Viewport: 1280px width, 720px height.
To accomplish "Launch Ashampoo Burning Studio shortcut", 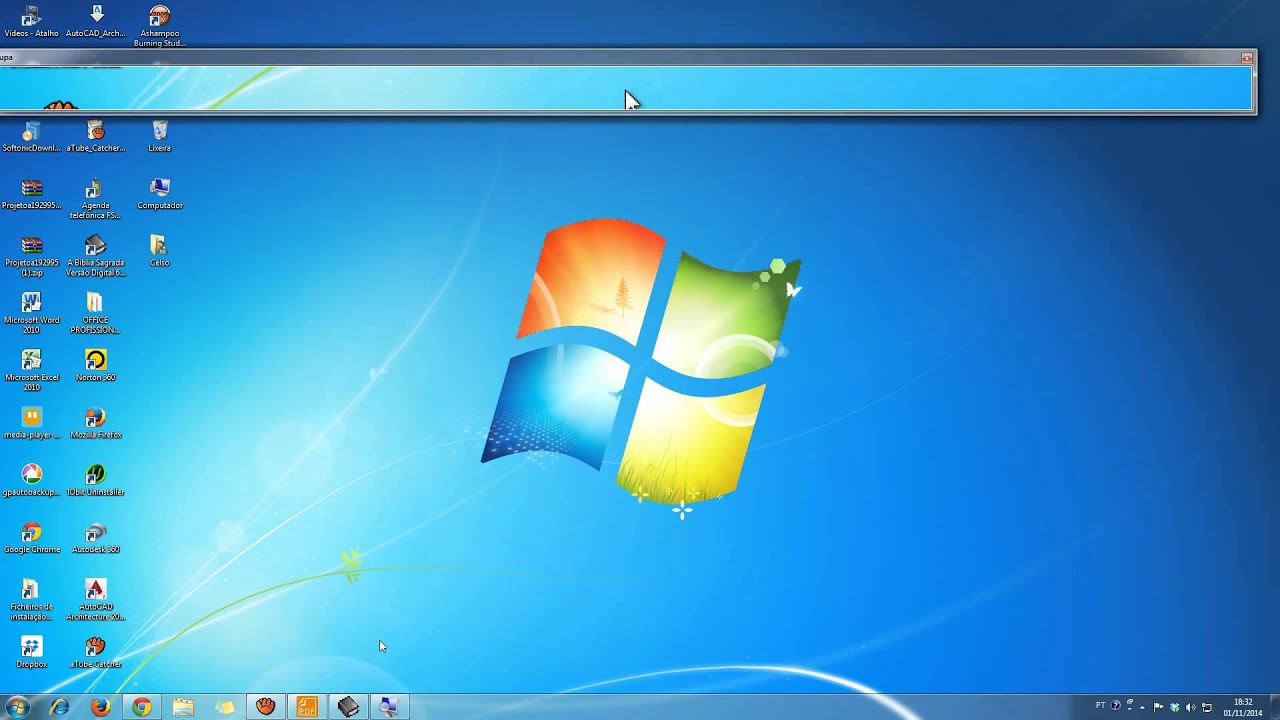I will [x=159, y=25].
